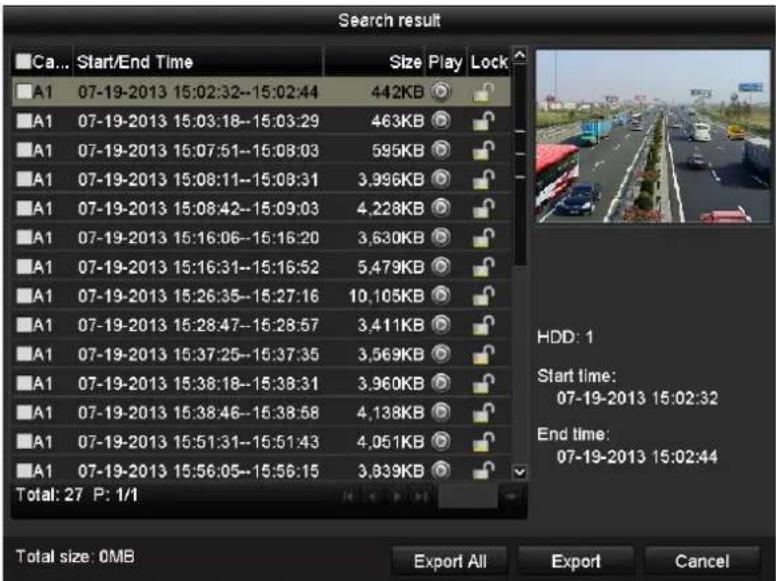Lock the 15:16:31--15:16:52 file
The width and height of the screenshot is (776, 581).
(484, 267)
